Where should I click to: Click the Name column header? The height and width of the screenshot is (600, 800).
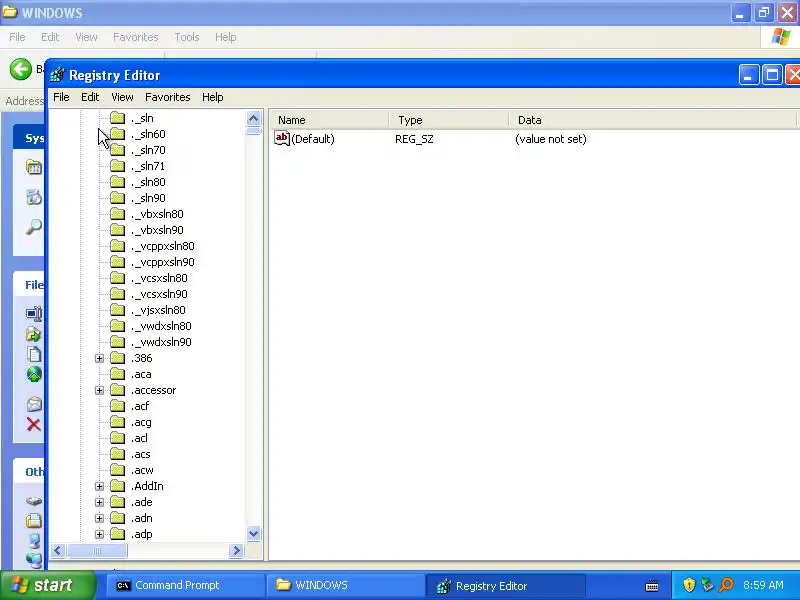pos(329,120)
